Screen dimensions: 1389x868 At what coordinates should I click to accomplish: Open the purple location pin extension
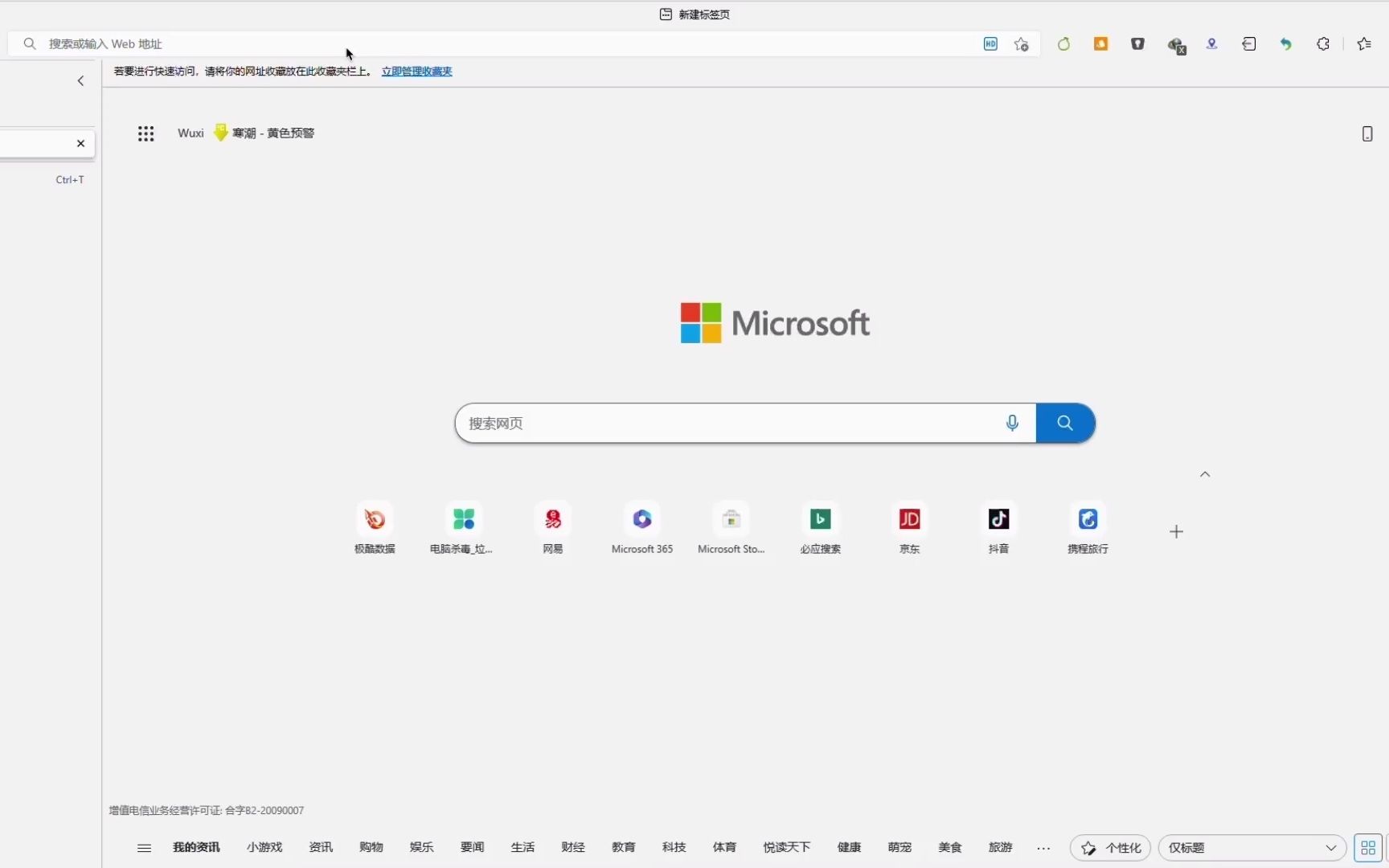pyautogui.click(x=1212, y=44)
